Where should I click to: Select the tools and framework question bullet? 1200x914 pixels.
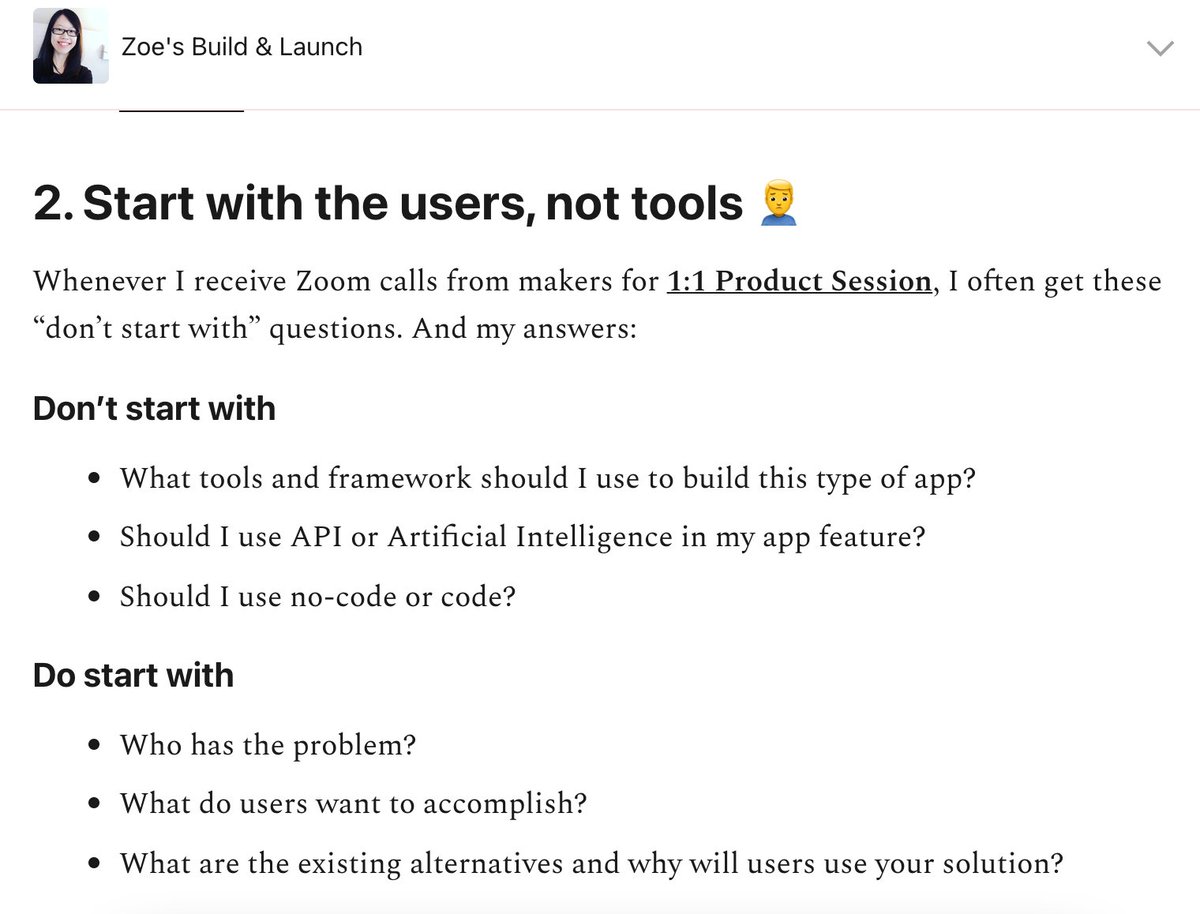547,478
